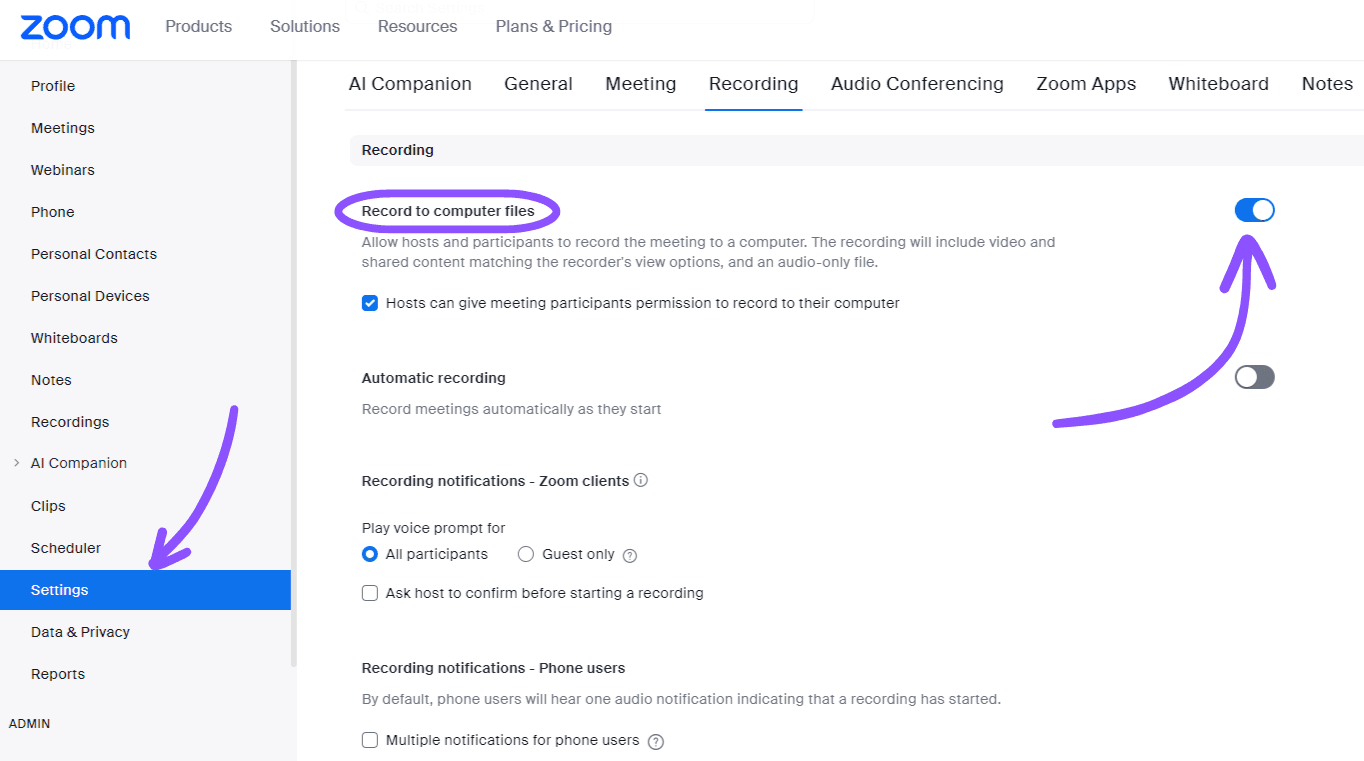Select the Guest only voice prompt option
Image resolution: width=1364 pixels, height=761 pixels.
point(526,554)
